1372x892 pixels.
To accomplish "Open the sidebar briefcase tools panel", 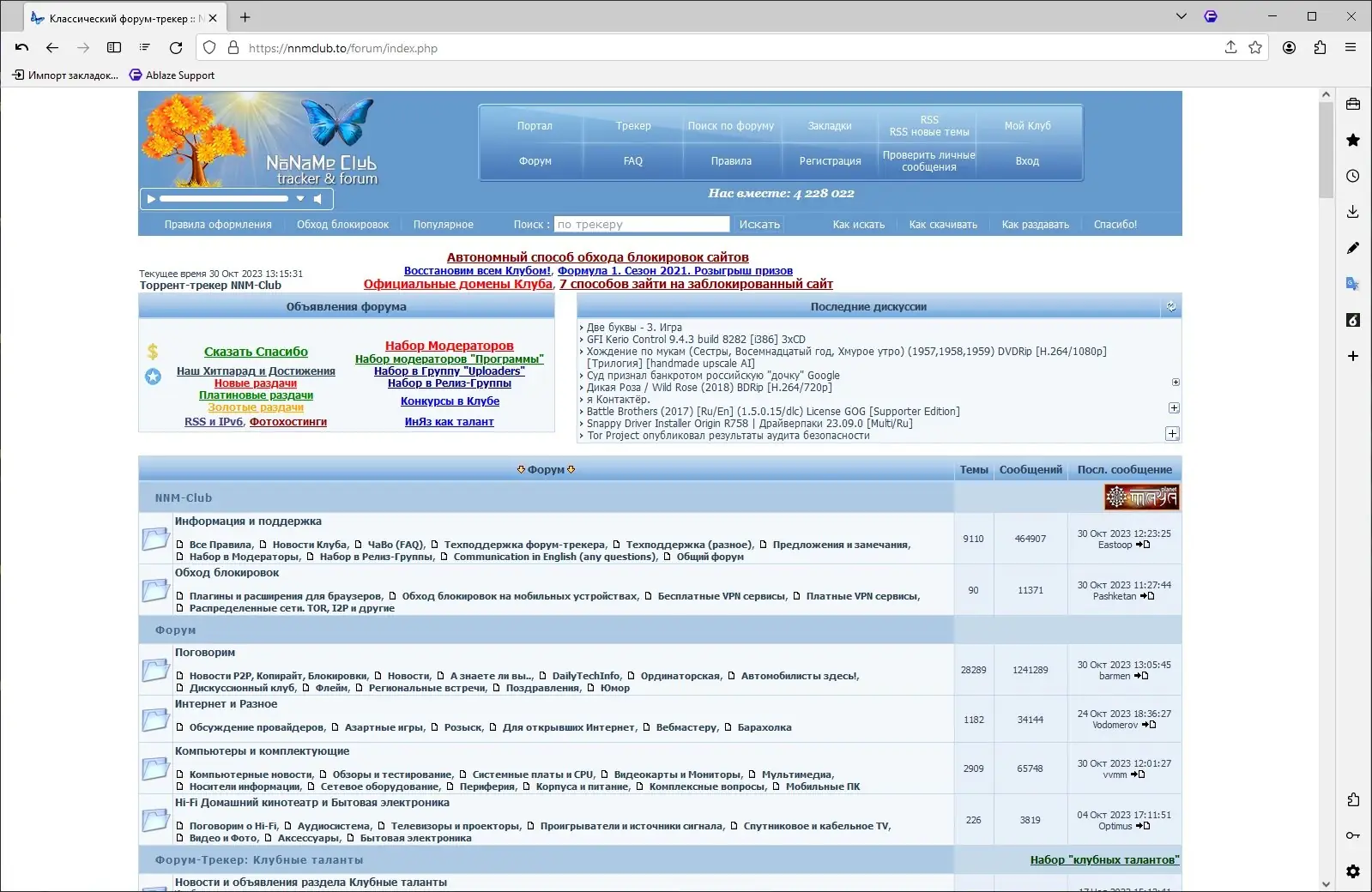I will click(1353, 105).
